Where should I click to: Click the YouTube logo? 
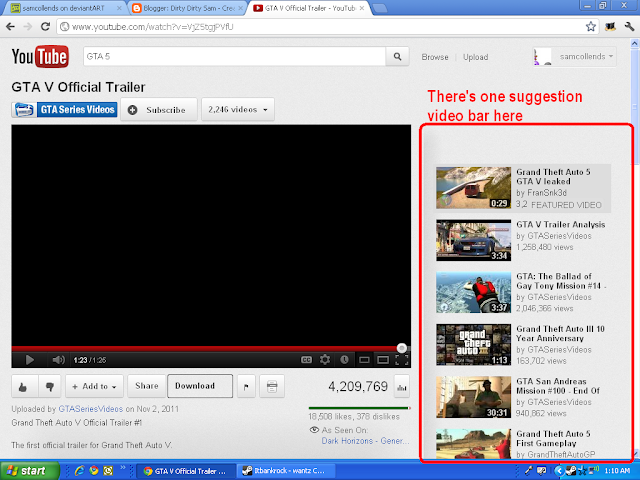click(40, 57)
